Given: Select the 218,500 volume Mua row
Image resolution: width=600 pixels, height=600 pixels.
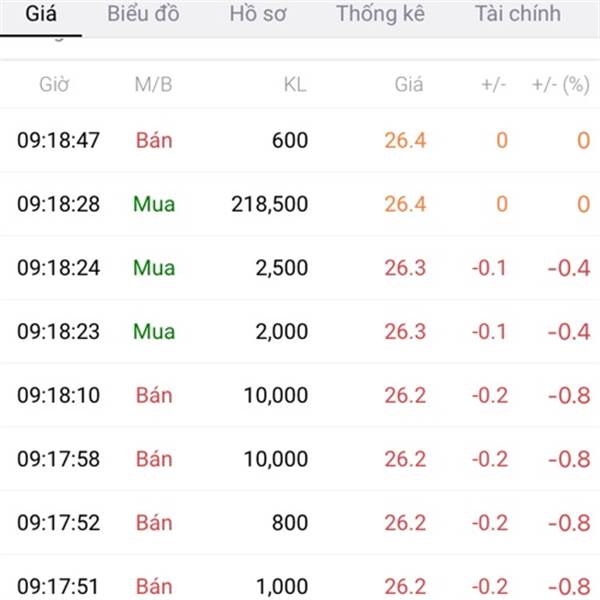Looking at the screenshot, I should tap(300, 204).
